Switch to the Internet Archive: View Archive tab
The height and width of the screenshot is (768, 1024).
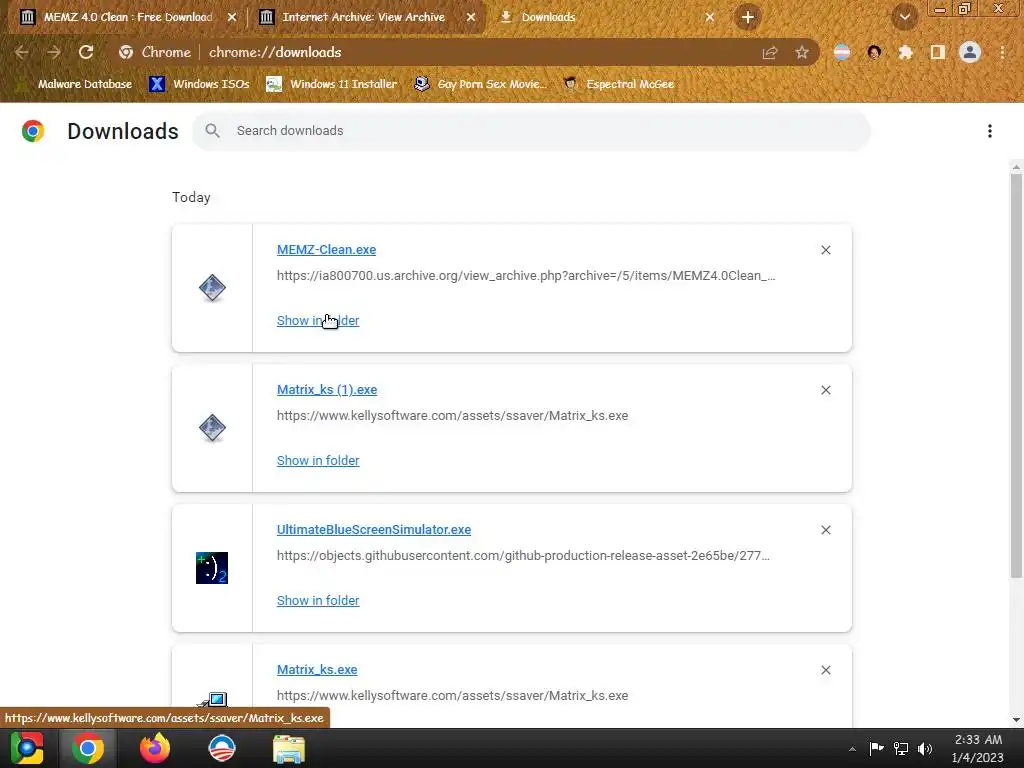[x=362, y=17]
